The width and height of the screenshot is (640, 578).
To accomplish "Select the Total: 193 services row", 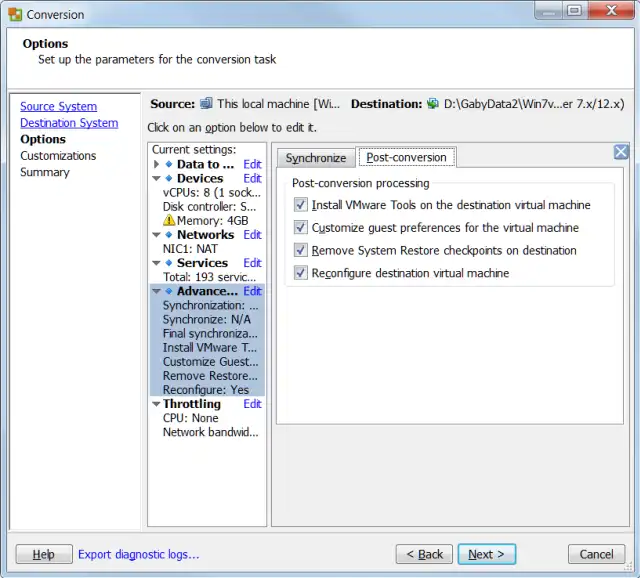I will click(x=207, y=277).
